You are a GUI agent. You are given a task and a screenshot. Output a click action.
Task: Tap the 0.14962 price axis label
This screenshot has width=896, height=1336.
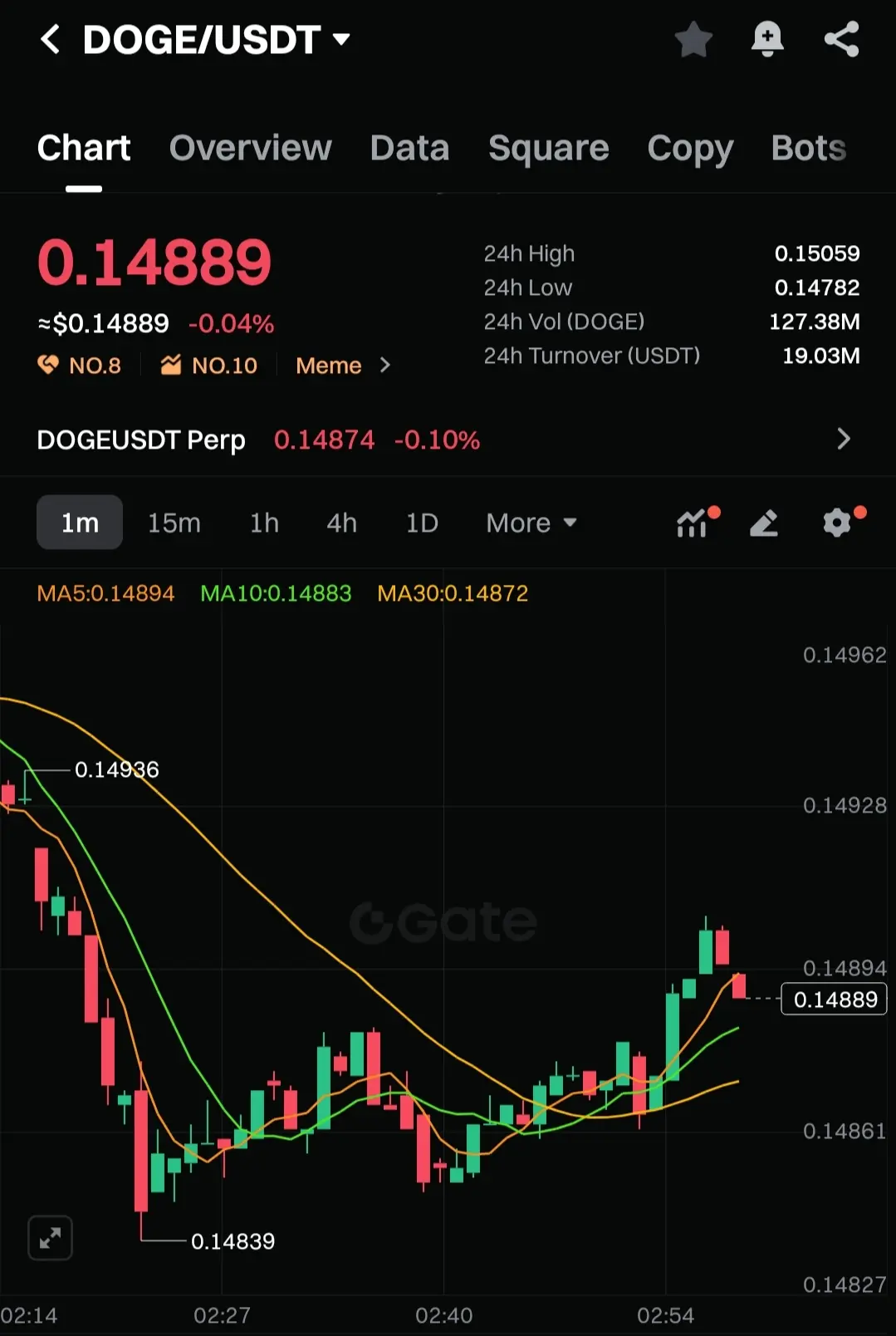pos(845,655)
